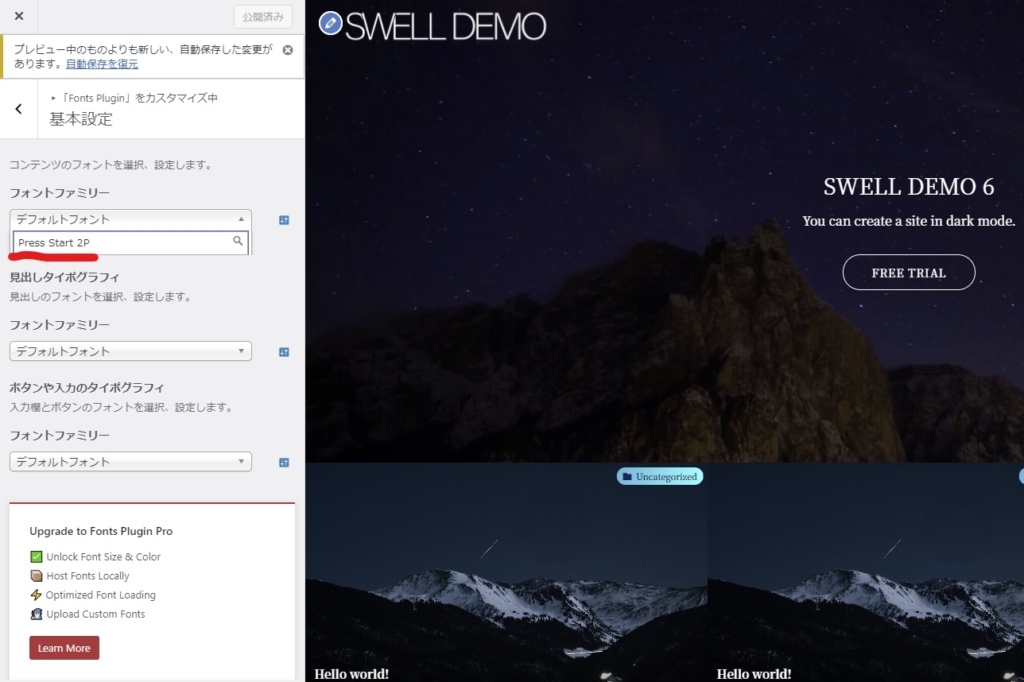This screenshot has width=1024, height=682.
Task: Click the search magnifier icon in font field
Action: [238, 242]
